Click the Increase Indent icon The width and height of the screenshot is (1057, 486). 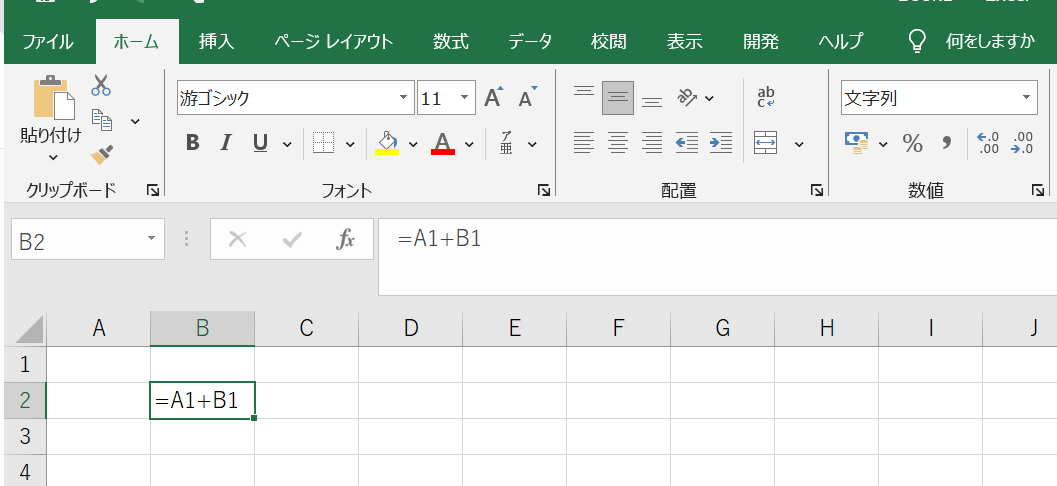point(721,143)
